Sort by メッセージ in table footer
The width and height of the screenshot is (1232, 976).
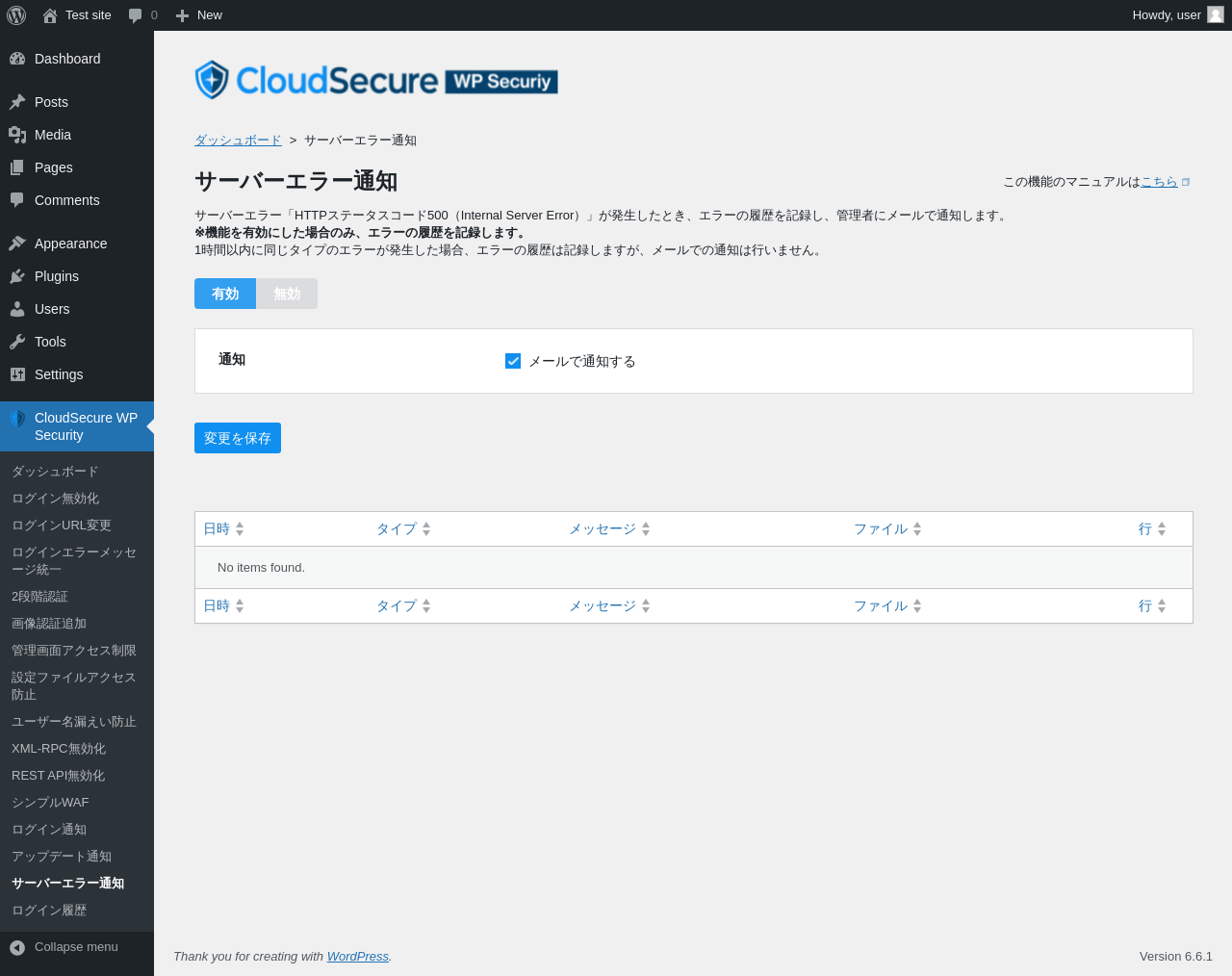(609, 606)
